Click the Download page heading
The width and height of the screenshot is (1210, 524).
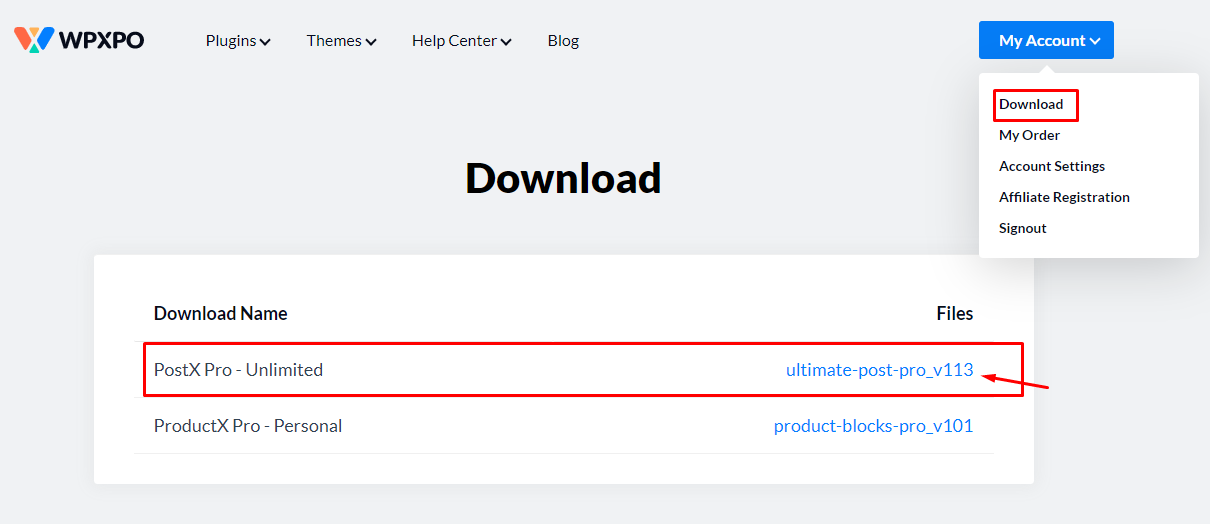pyautogui.click(x=563, y=178)
